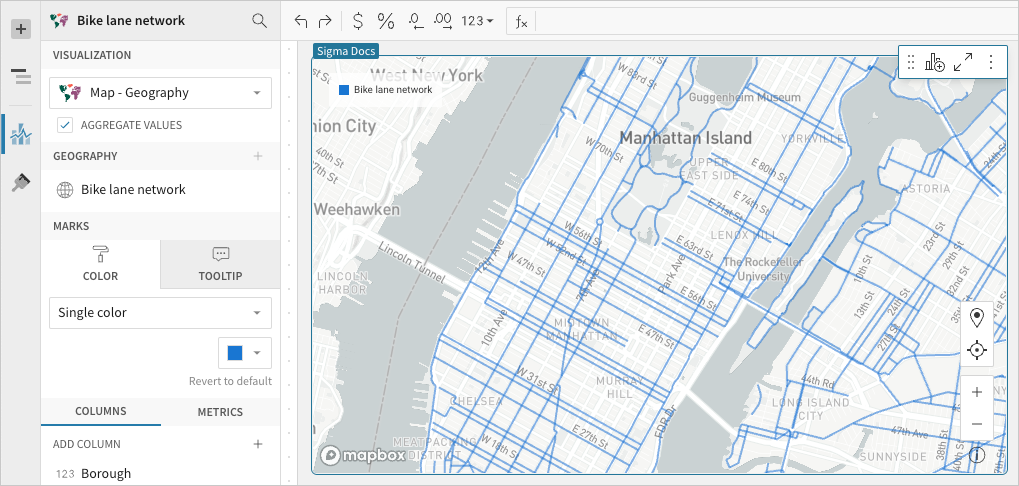The image size is (1019, 486).
Task: Open the page outline list icon
Action: (21, 76)
